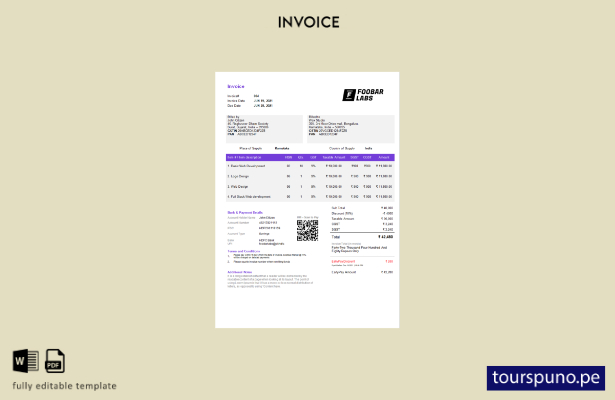The height and width of the screenshot is (400, 615).
Task: Click the Terms and Conditions heading
Action: [x=244, y=251]
